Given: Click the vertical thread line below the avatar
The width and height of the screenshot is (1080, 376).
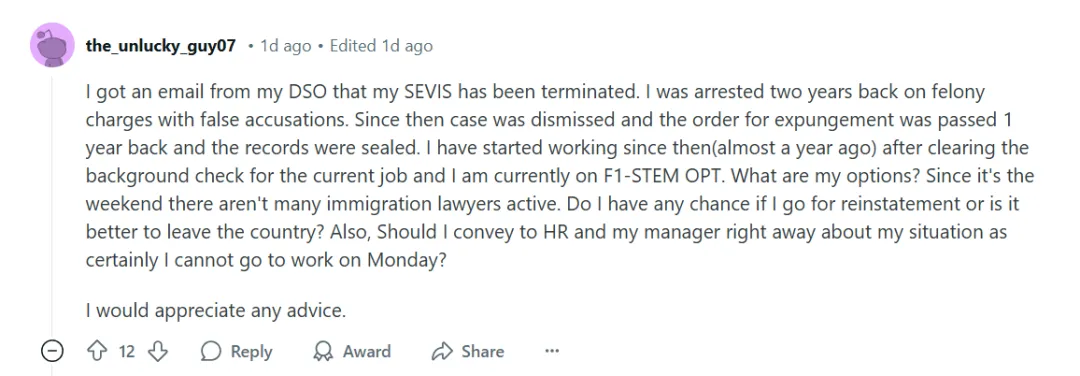Looking at the screenshot, I should click(52, 207).
